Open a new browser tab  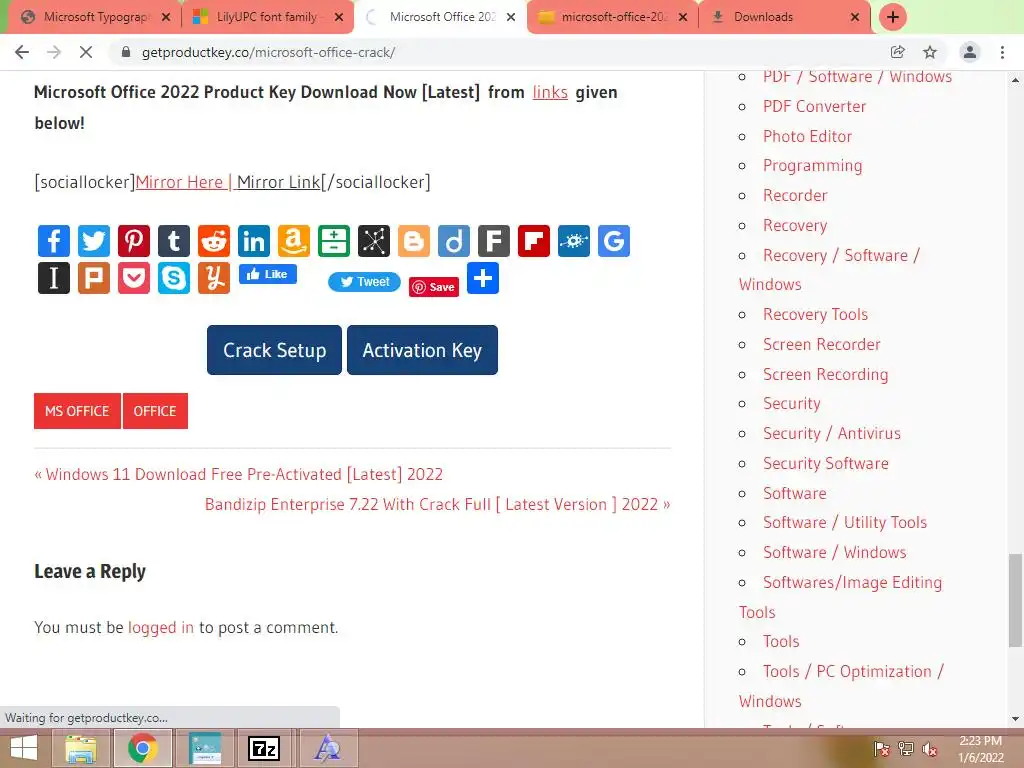[x=893, y=17]
